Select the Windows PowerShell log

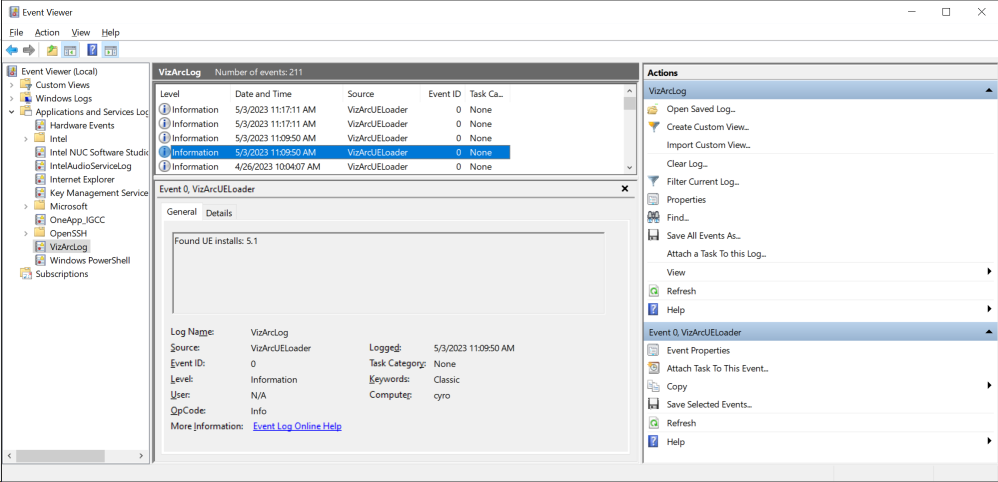[89, 260]
